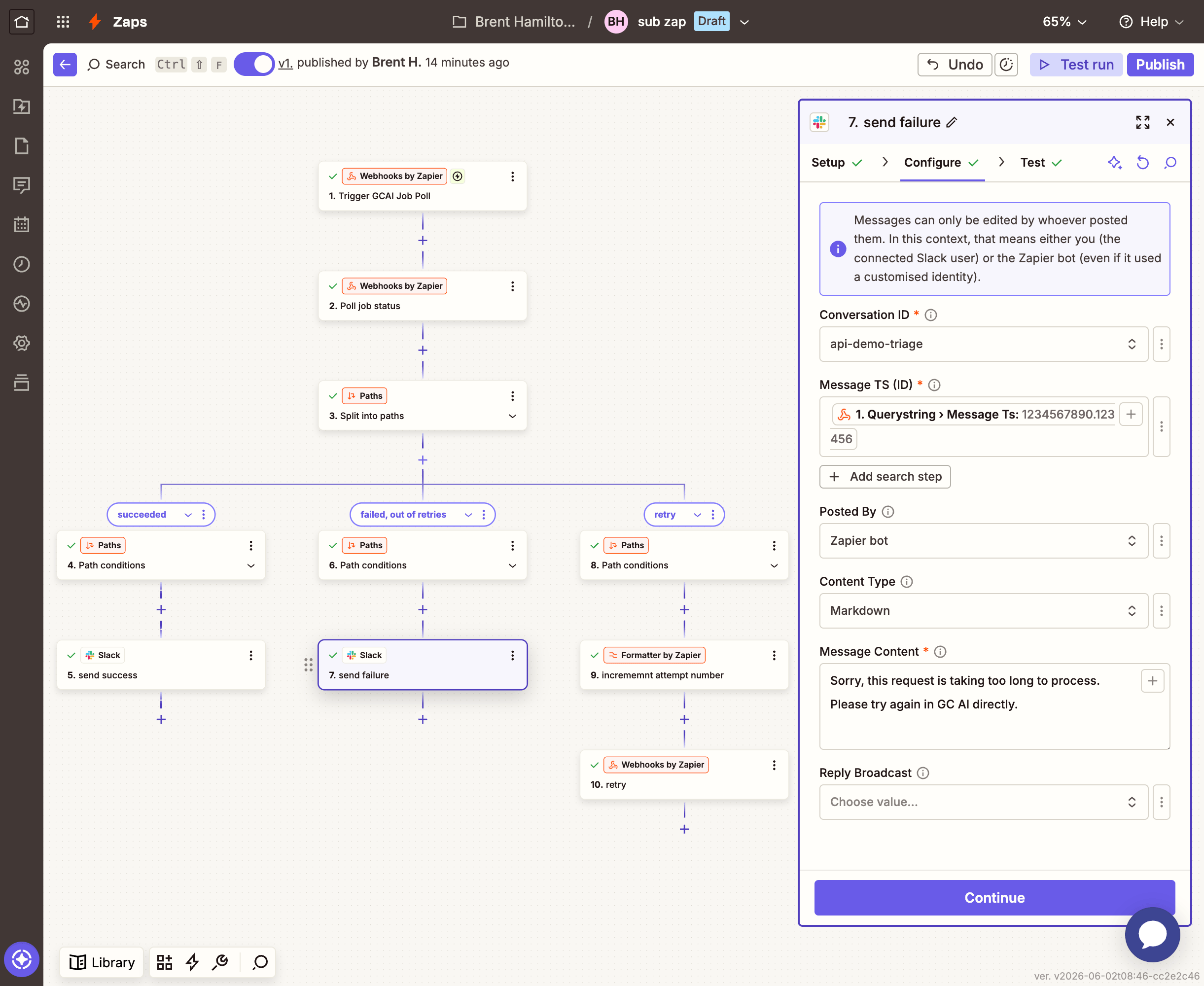Open step 10 retry options menu
The image size is (1204, 986).
[774, 765]
